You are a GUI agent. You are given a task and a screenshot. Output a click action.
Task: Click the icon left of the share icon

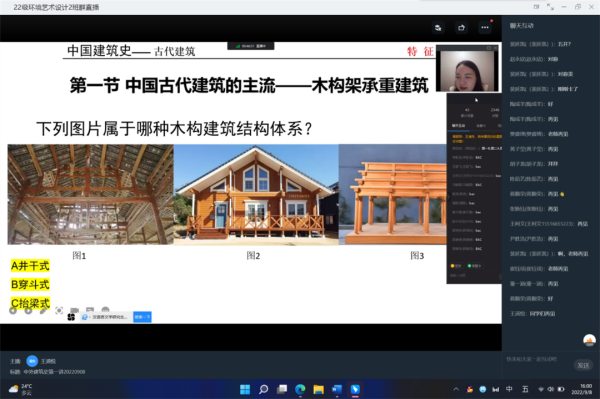439,28
